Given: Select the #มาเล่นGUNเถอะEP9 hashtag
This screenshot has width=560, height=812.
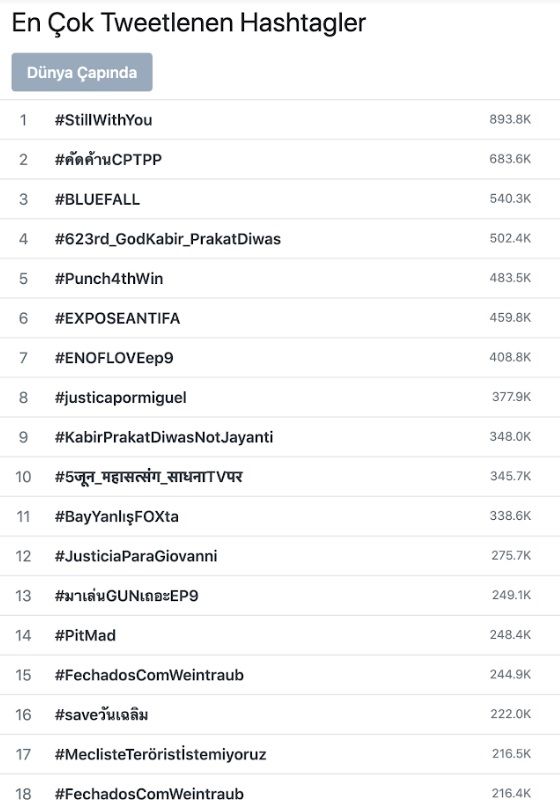Looking at the screenshot, I should (x=126, y=596).
